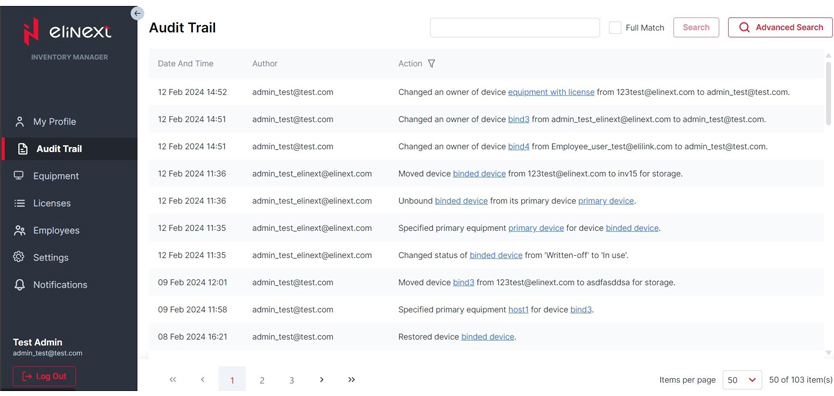
Task: Click the scrollbar up arrow
Action: tap(828, 55)
